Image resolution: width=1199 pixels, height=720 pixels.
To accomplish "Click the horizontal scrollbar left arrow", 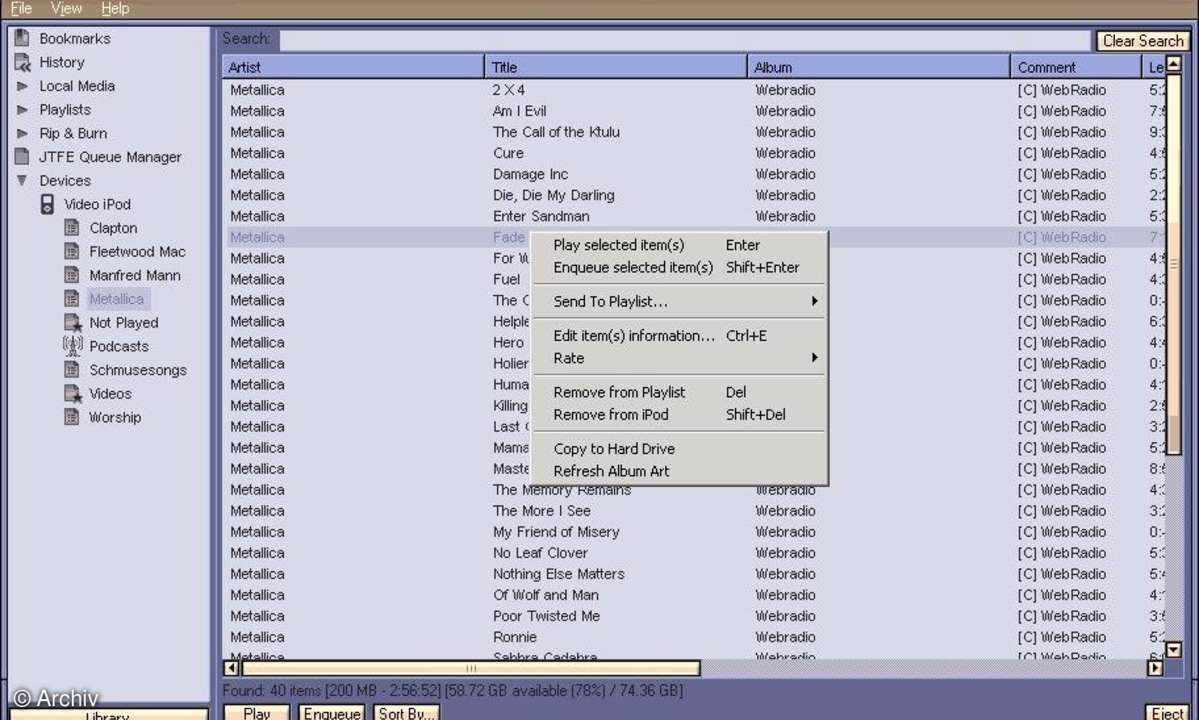I will coord(231,667).
